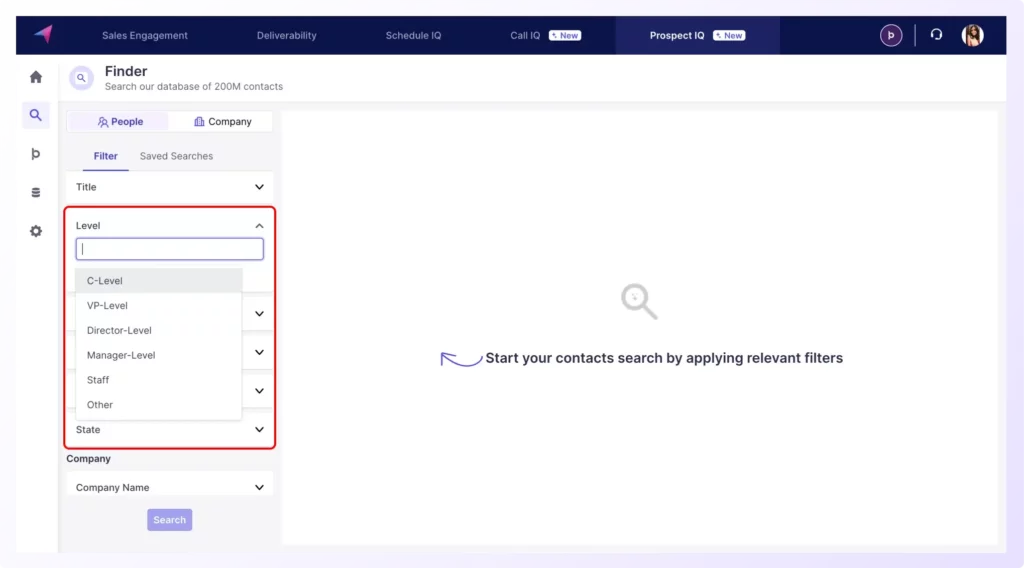Open Sales Engagement in the top navigation

[145, 35]
